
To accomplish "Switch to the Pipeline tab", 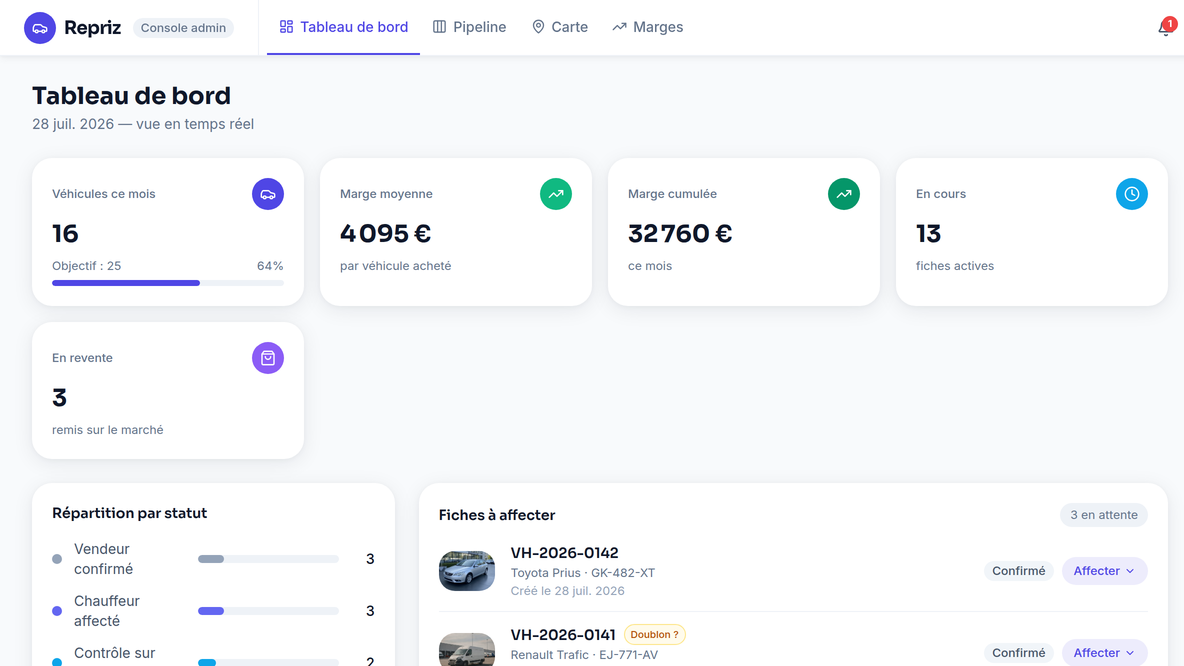I will [x=470, y=27].
